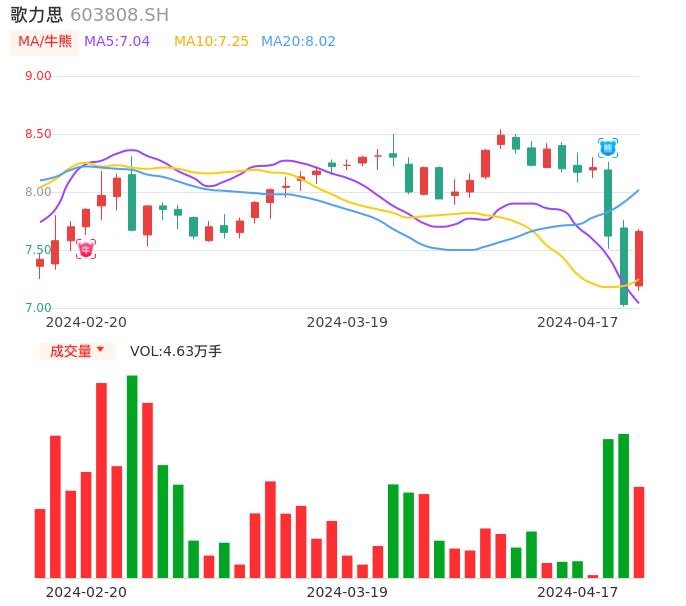
Task: Toggle the MA5:7.04 line label
Action: (117, 42)
